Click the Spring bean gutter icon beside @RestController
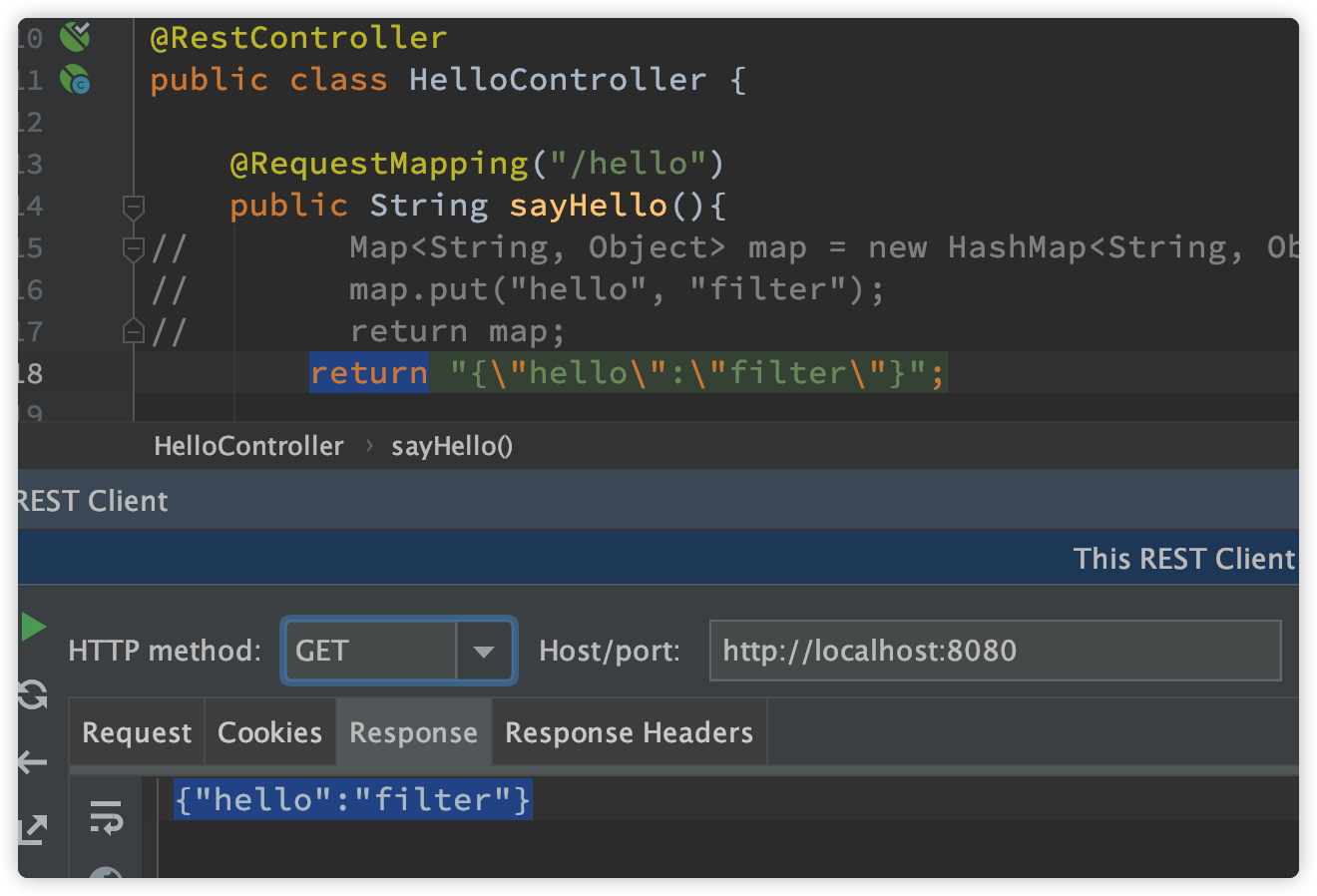1317x896 pixels. (75, 37)
